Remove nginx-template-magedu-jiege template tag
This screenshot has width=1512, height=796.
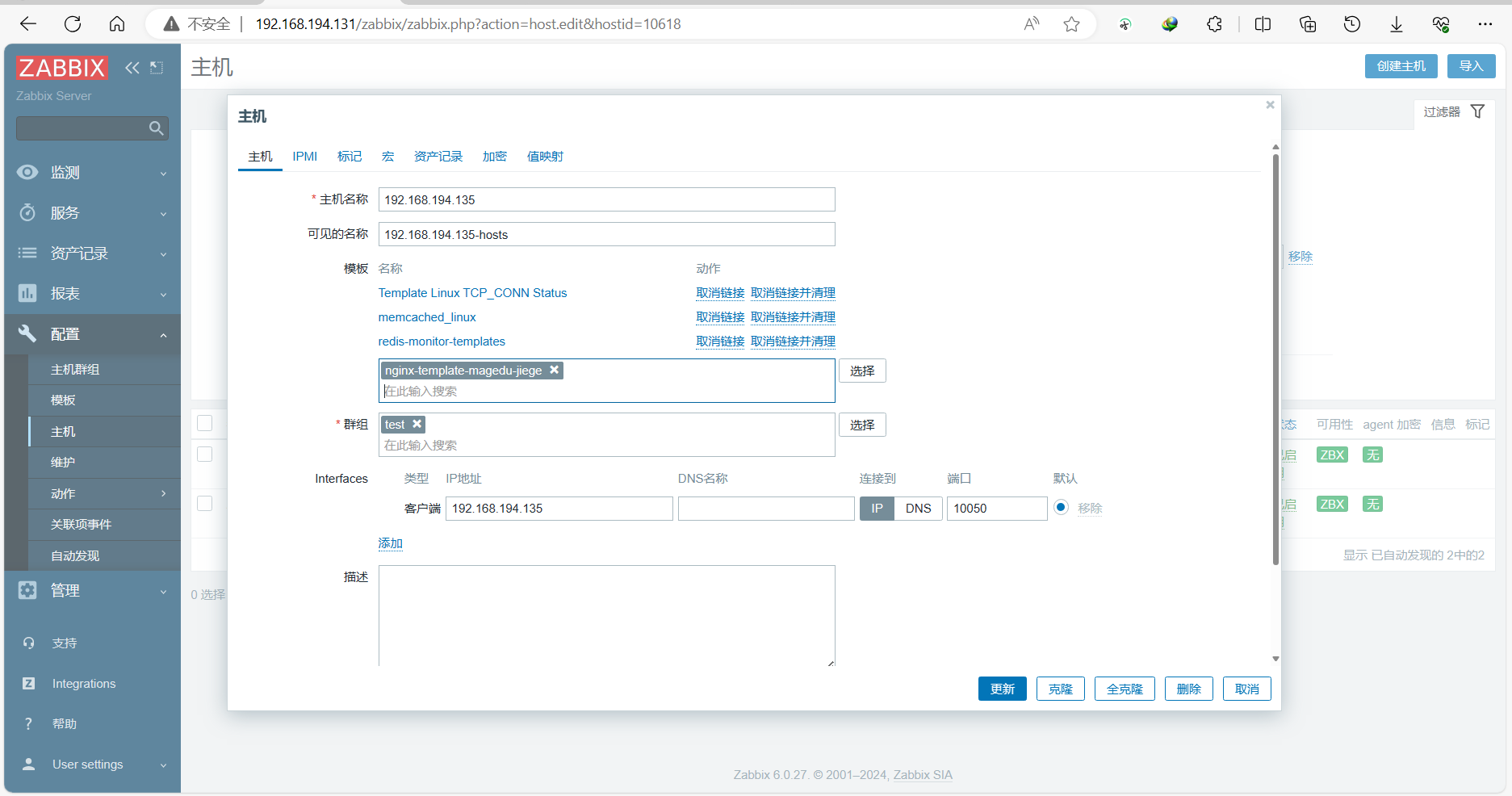pos(555,370)
